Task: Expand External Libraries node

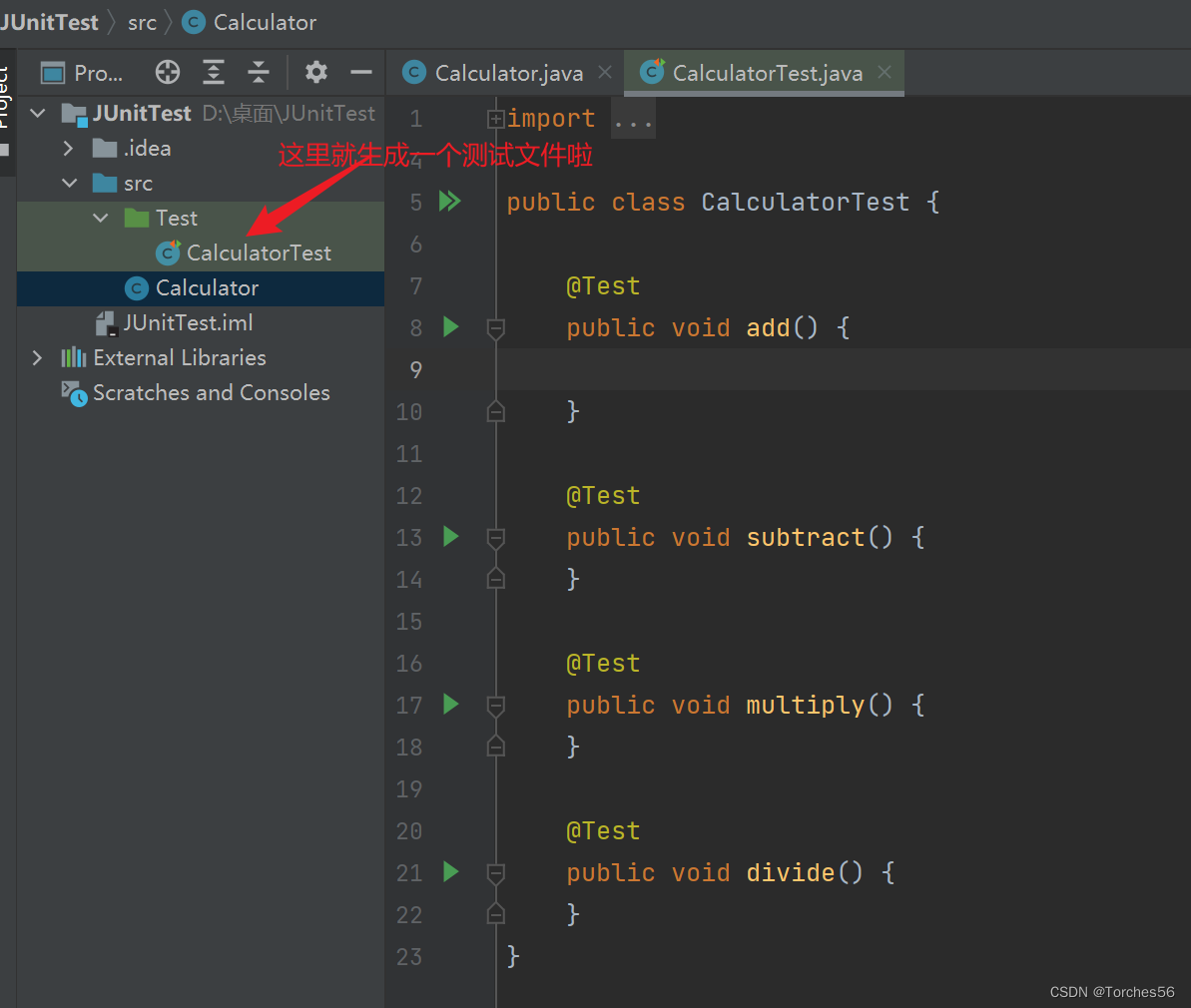Action: pos(37,357)
